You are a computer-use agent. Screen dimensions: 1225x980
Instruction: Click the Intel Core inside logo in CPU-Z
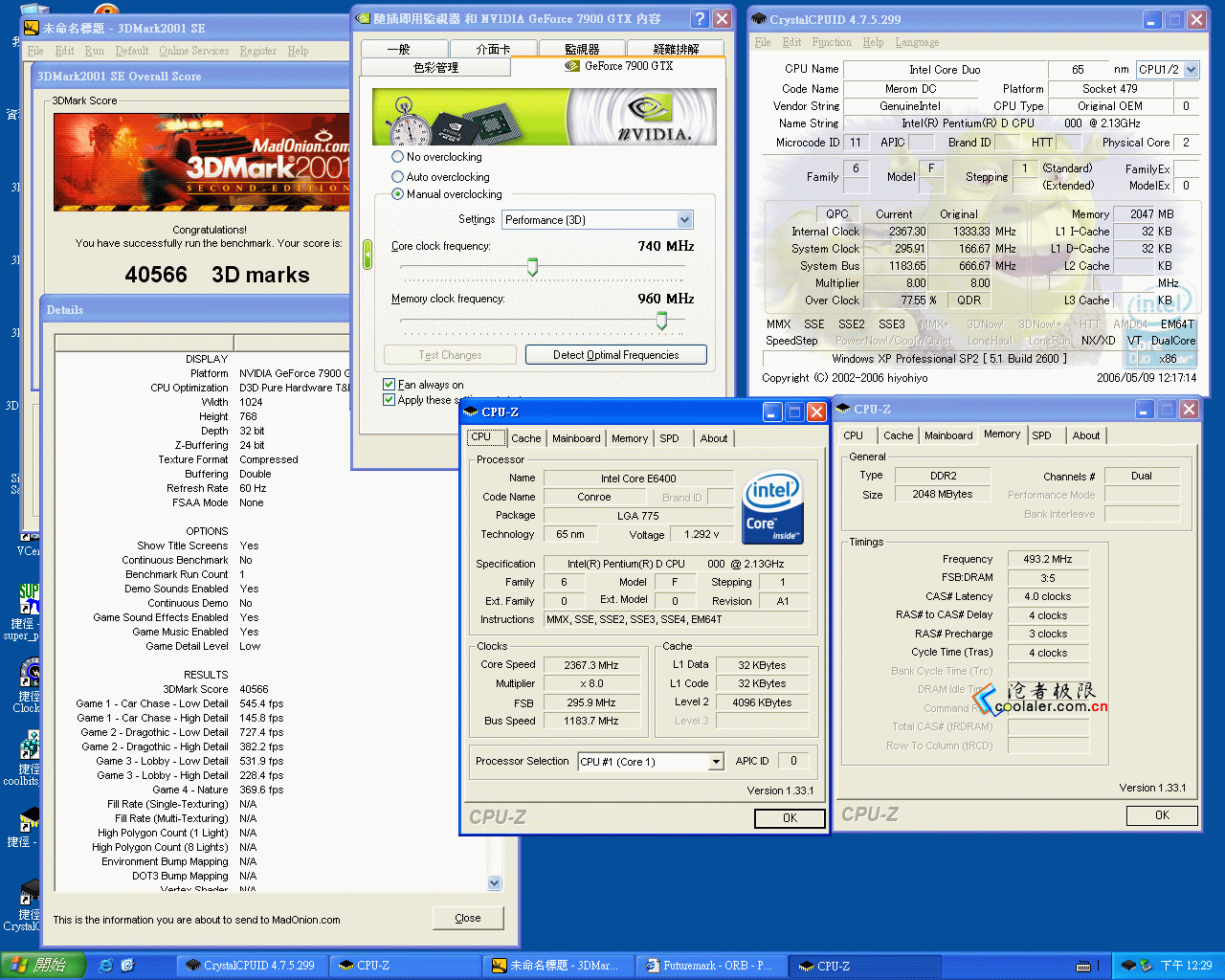point(772,506)
